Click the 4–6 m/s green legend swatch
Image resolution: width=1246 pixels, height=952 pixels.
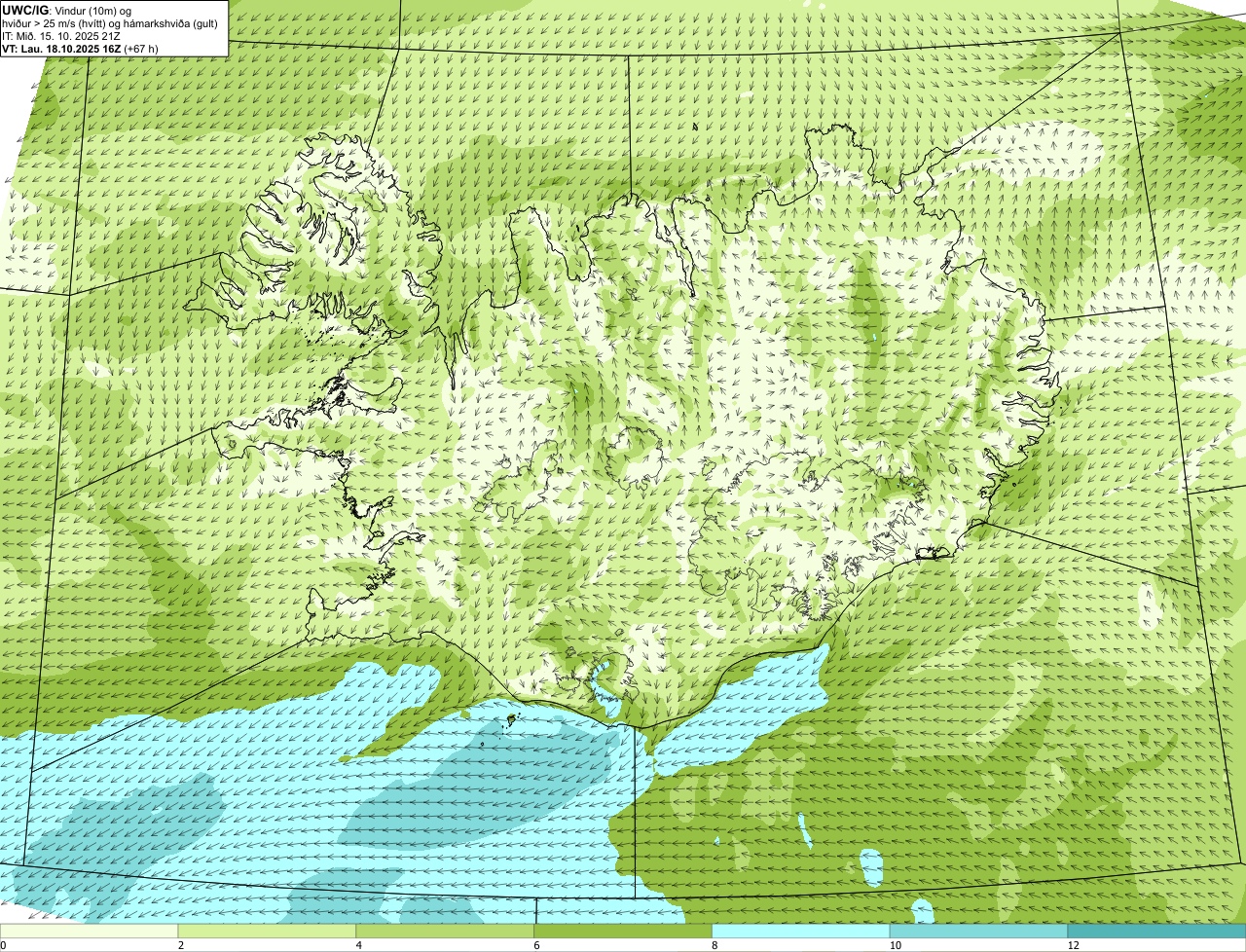click(445, 932)
